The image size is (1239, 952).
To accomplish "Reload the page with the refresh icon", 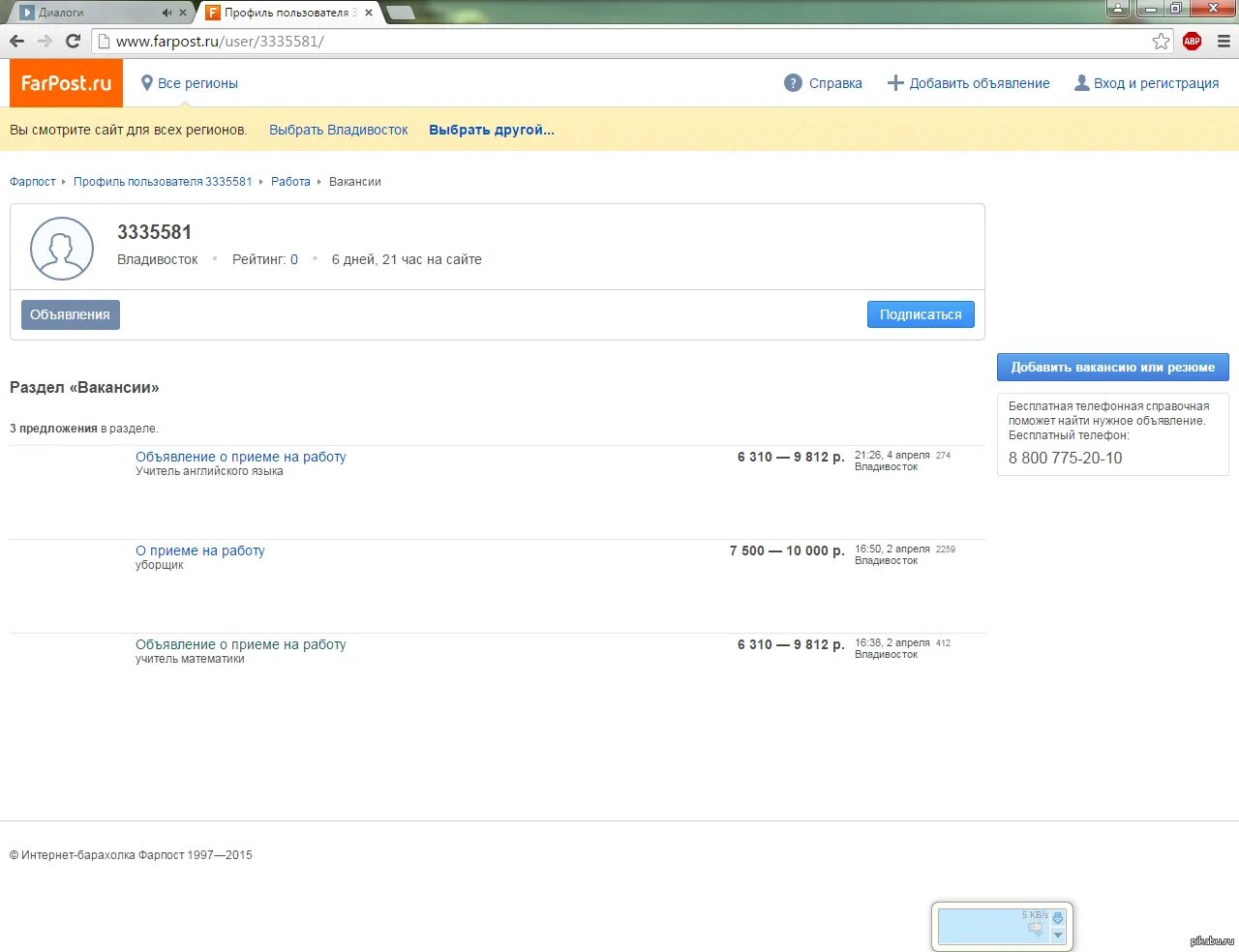I will coord(73,41).
